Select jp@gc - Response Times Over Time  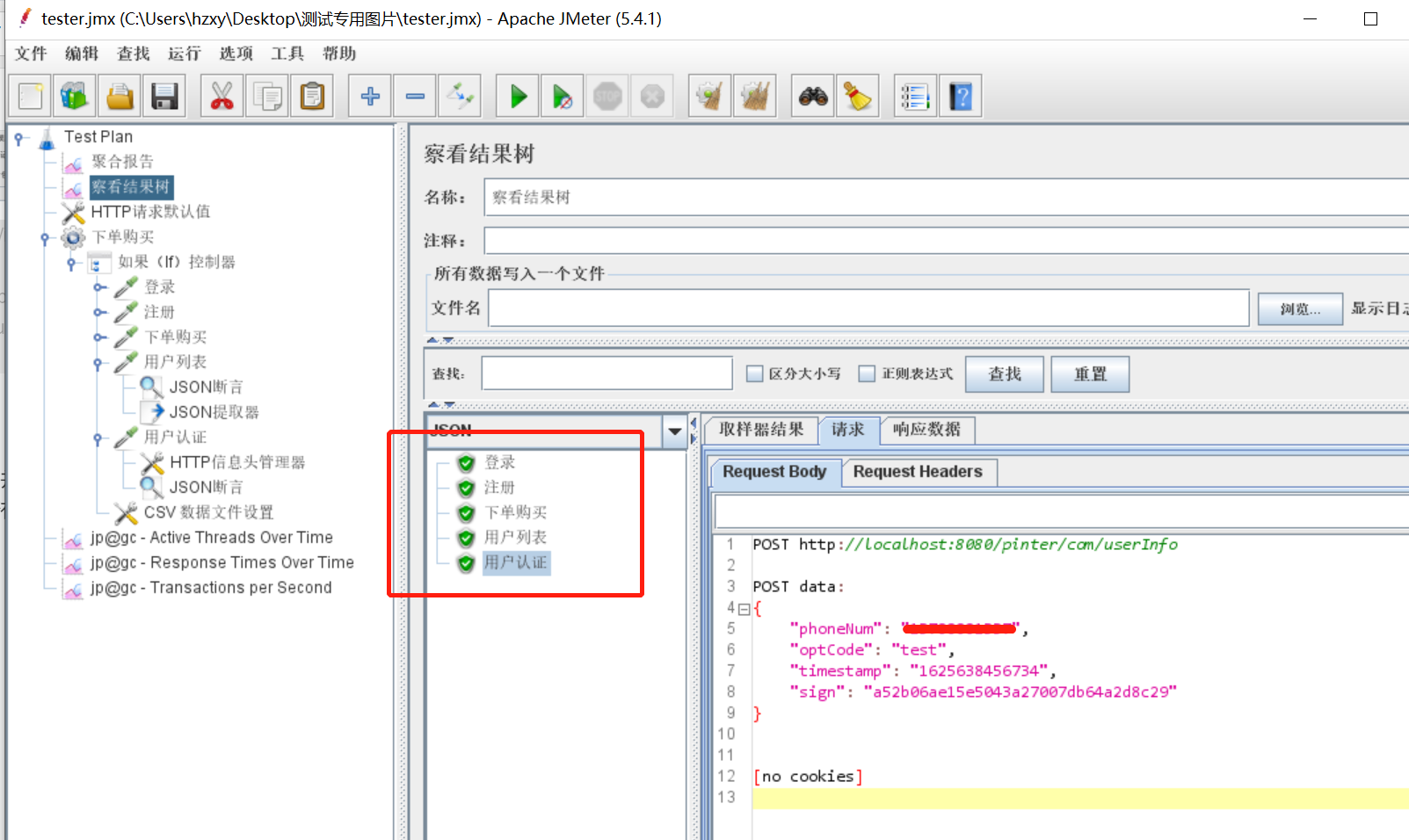[x=222, y=562]
